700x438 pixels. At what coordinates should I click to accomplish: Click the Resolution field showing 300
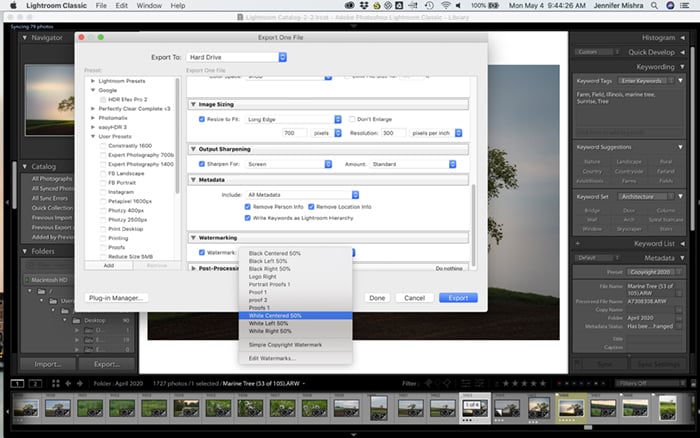coord(393,133)
